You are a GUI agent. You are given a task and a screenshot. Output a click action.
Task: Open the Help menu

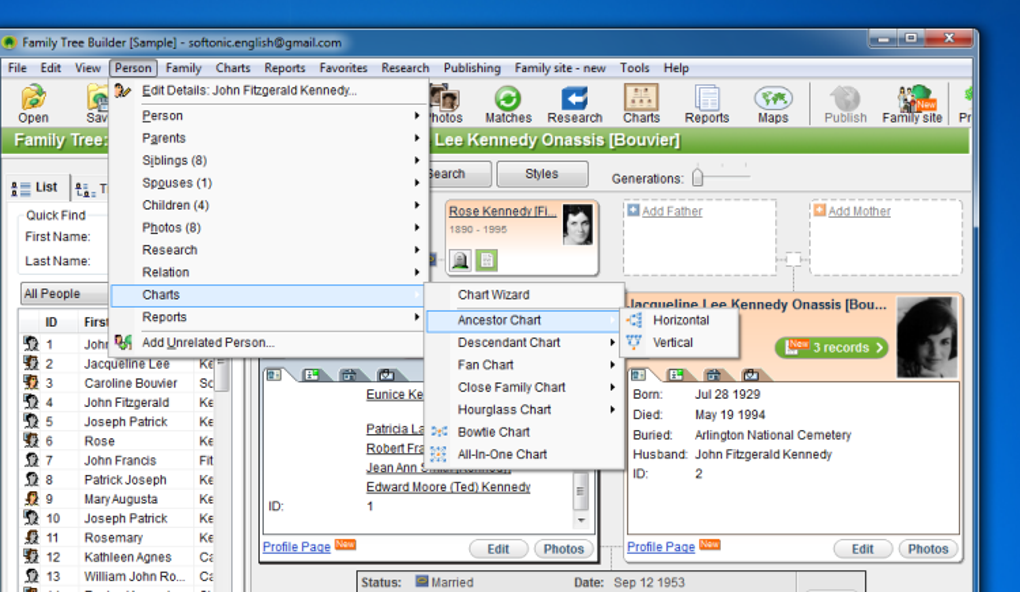pos(676,68)
